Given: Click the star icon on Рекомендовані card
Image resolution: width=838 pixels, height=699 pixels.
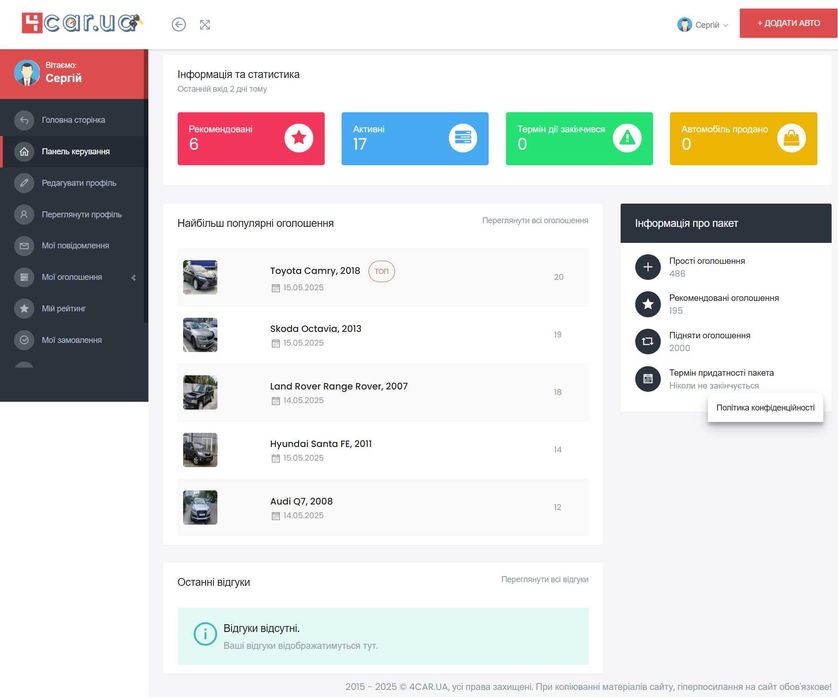Looking at the screenshot, I should click(x=299, y=138).
